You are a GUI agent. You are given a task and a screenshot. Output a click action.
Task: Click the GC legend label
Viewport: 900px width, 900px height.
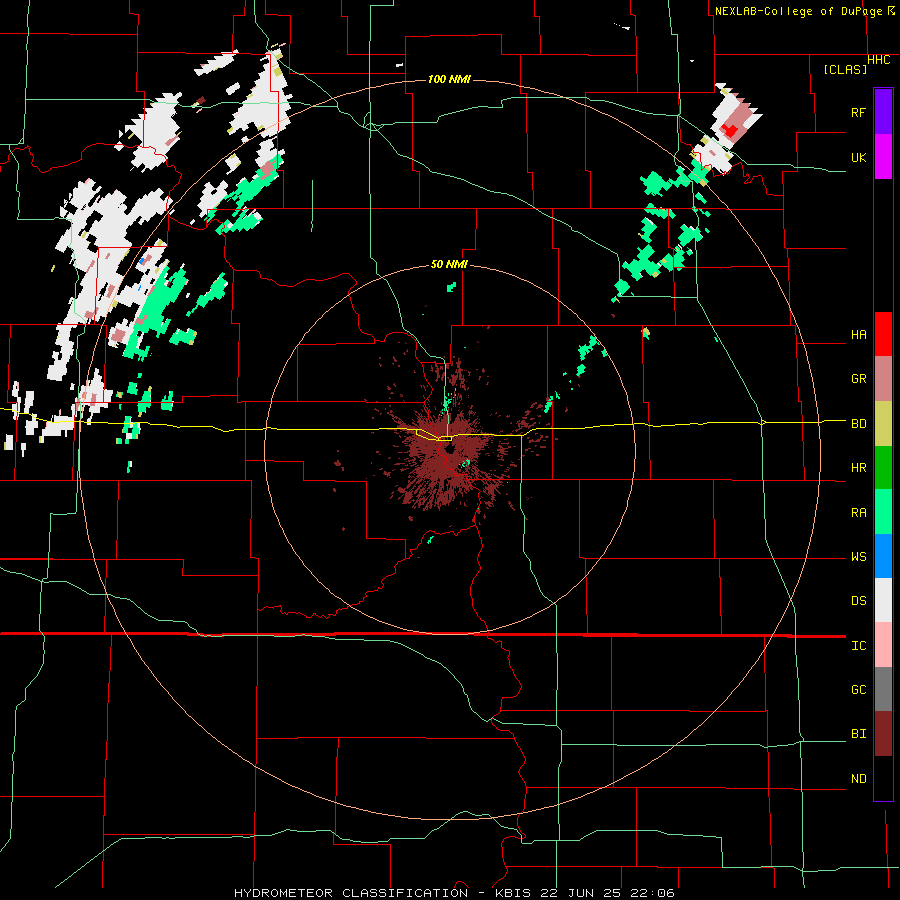tap(858, 690)
